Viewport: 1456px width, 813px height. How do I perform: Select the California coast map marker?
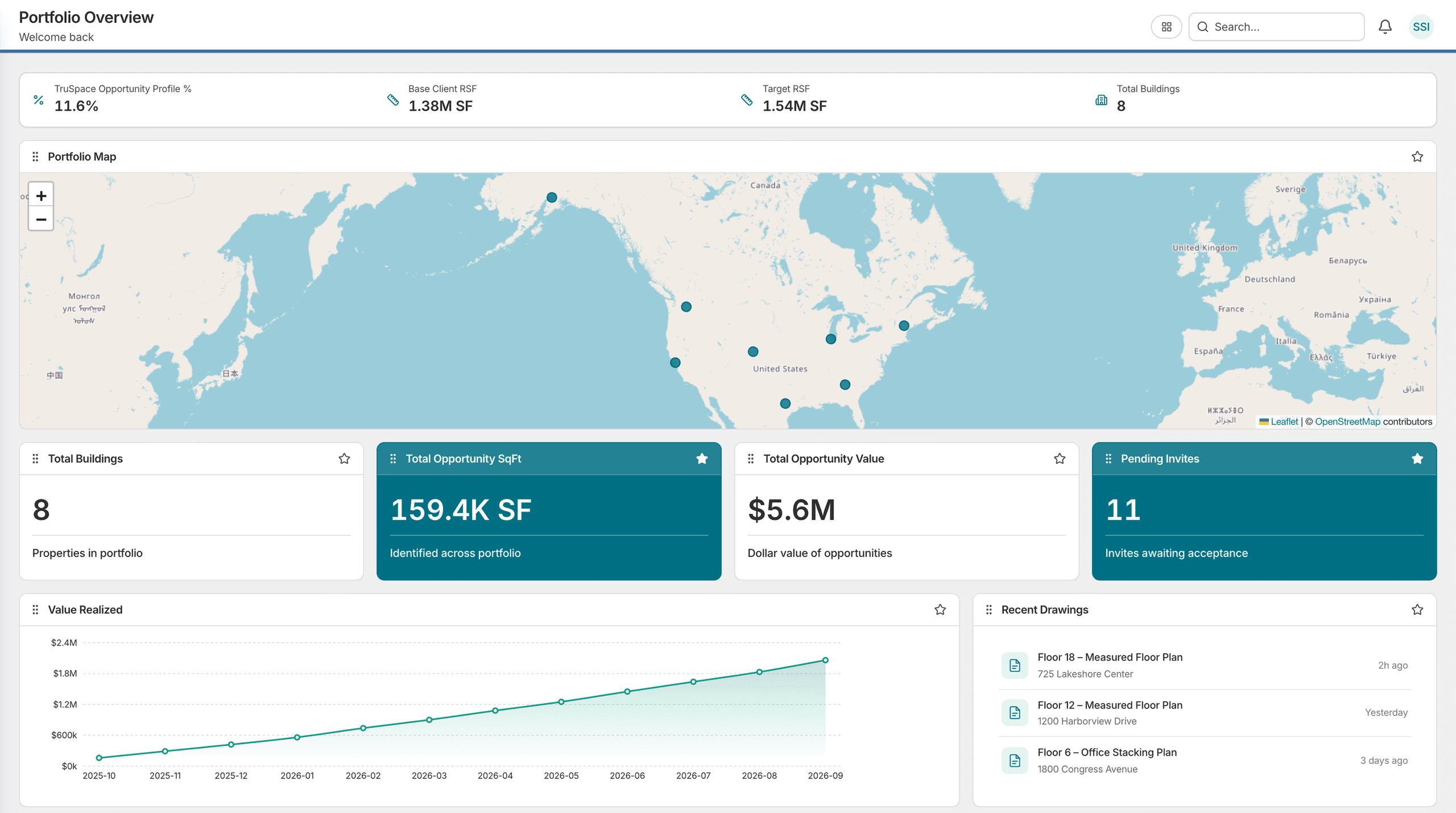point(675,362)
